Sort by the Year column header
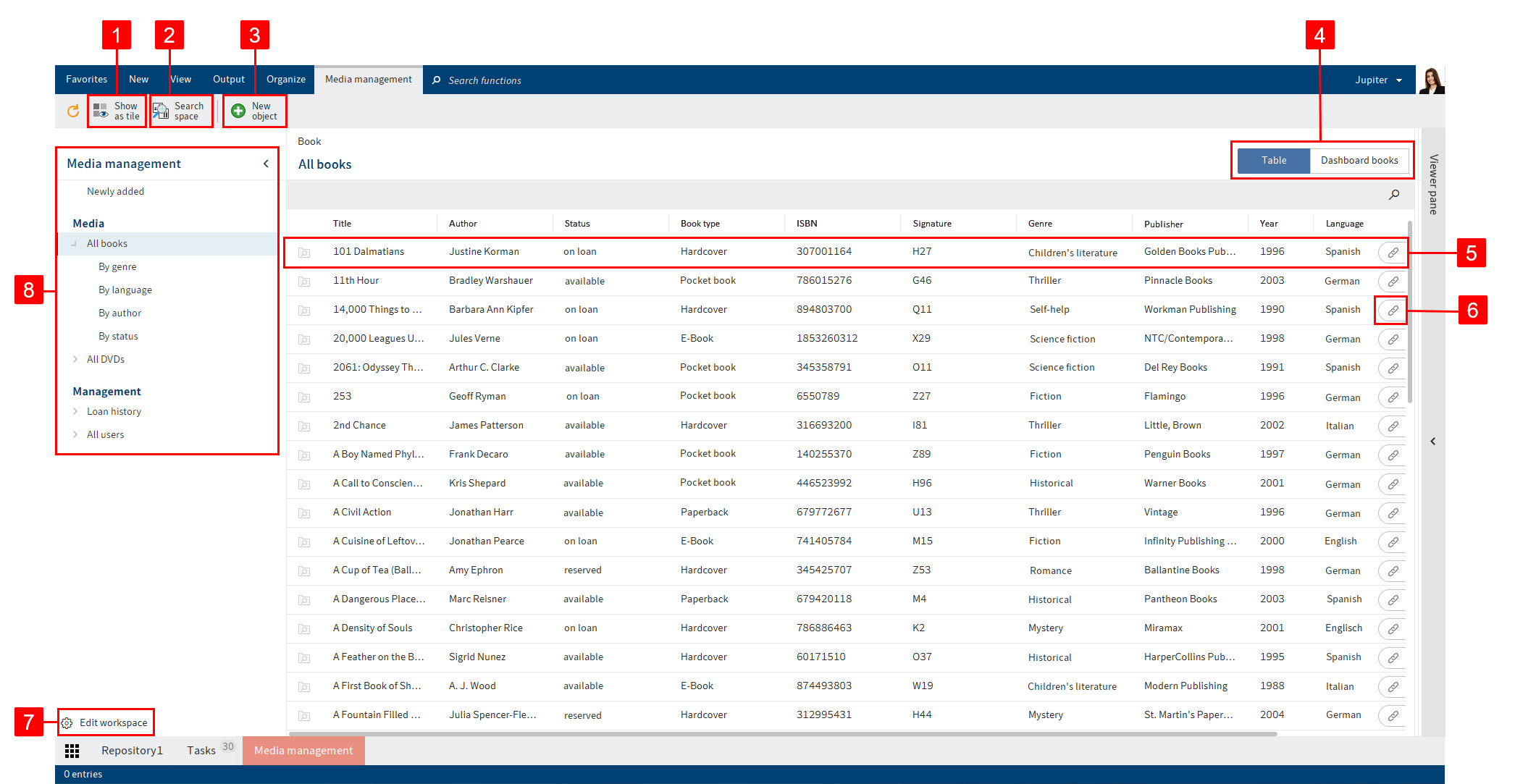The width and height of the screenshot is (1515, 784). (1269, 224)
